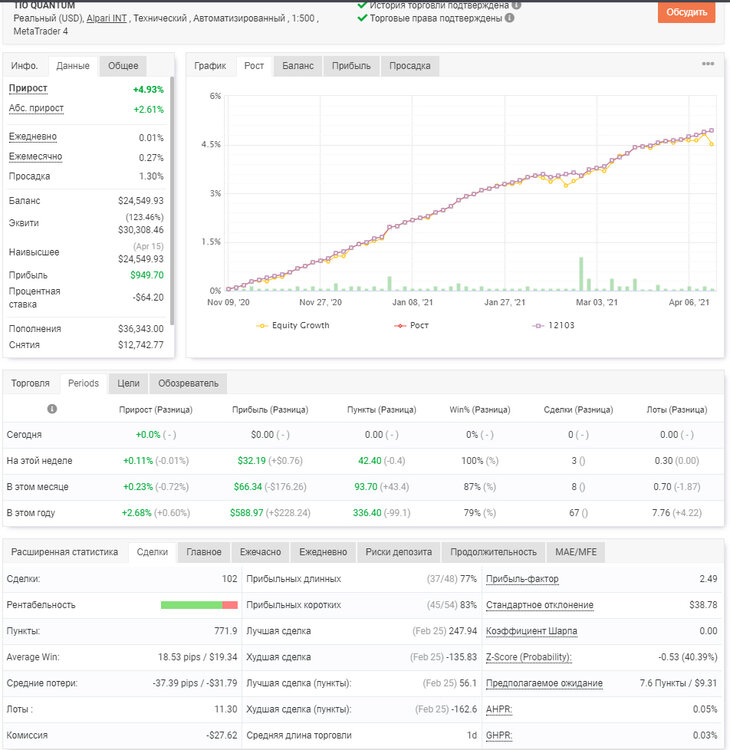Click the Прирост (Разница) column header
Image resolution: width=730 pixels, height=750 pixels.
155,410
